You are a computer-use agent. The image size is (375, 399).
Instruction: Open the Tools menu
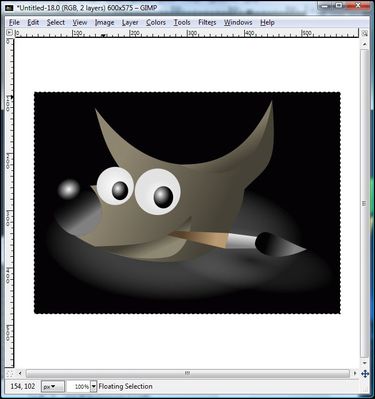coord(182,22)
